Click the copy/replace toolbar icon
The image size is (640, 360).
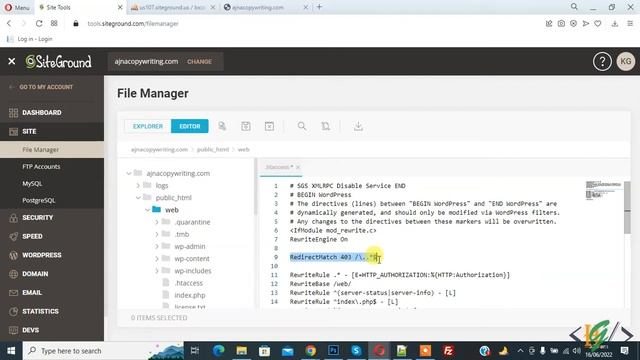point(325,126)
